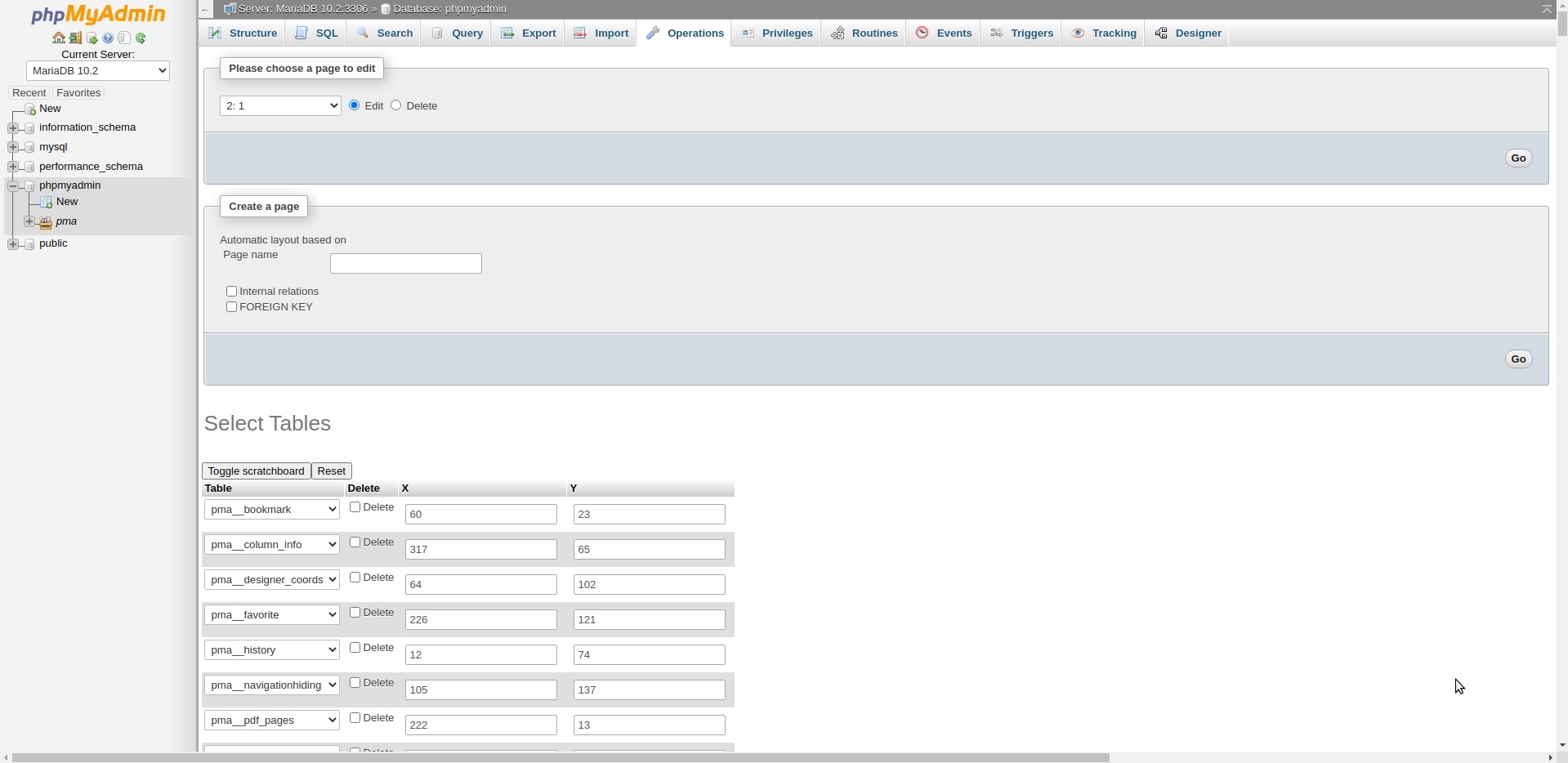Click Go in the choose a page section

[x=1518, y=158]
